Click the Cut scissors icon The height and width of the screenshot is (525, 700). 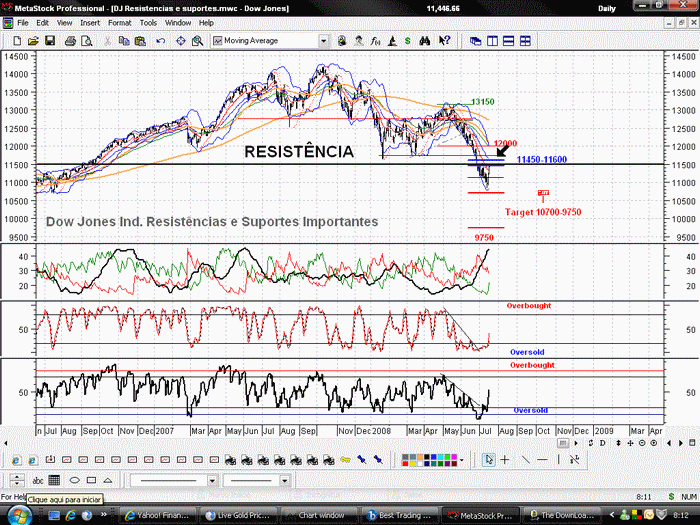coord(107,41)
